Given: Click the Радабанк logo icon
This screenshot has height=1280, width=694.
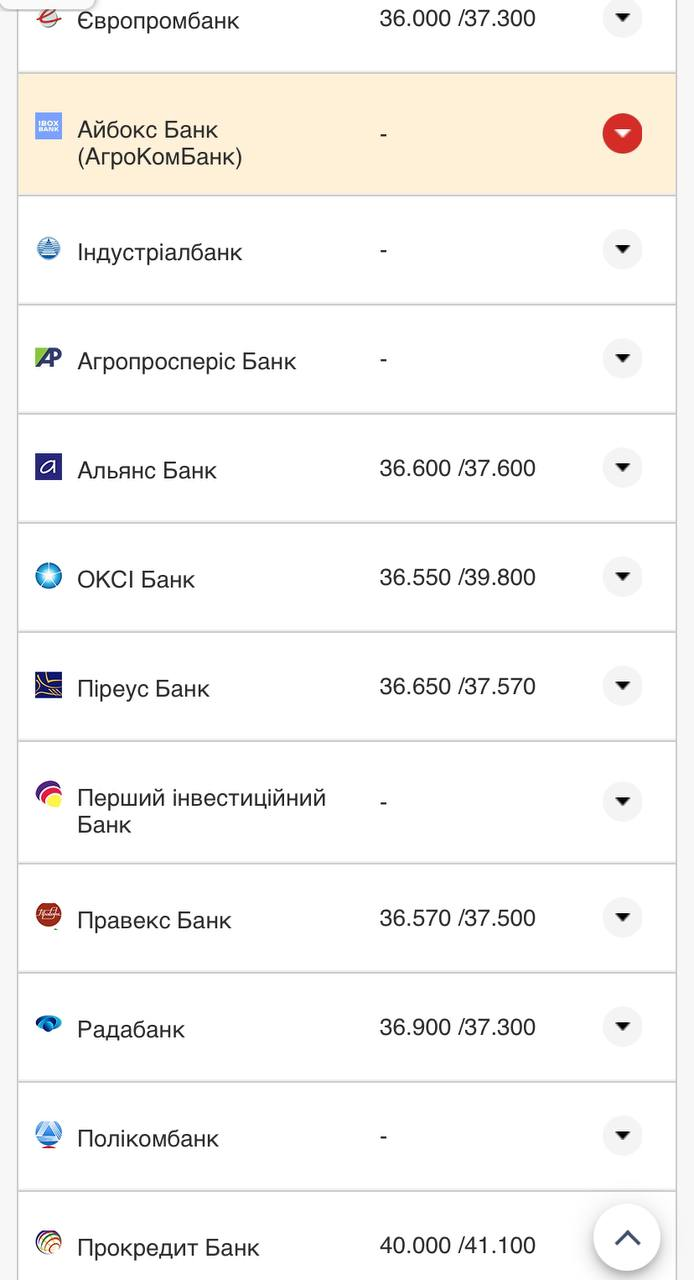Looking at the screenshot, I should (x=48, y=1024).
